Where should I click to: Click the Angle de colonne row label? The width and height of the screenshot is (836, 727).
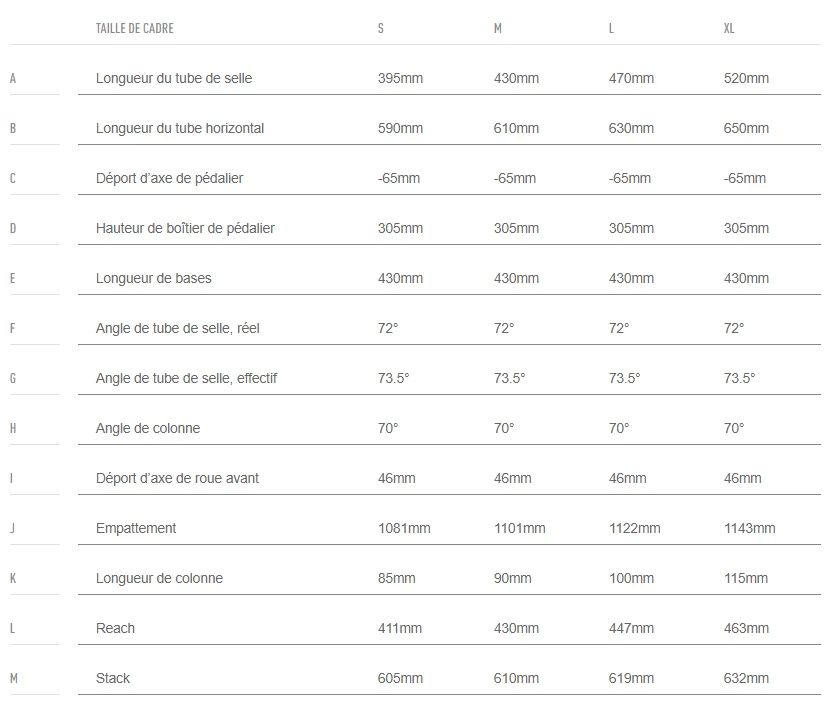(148, 428)
